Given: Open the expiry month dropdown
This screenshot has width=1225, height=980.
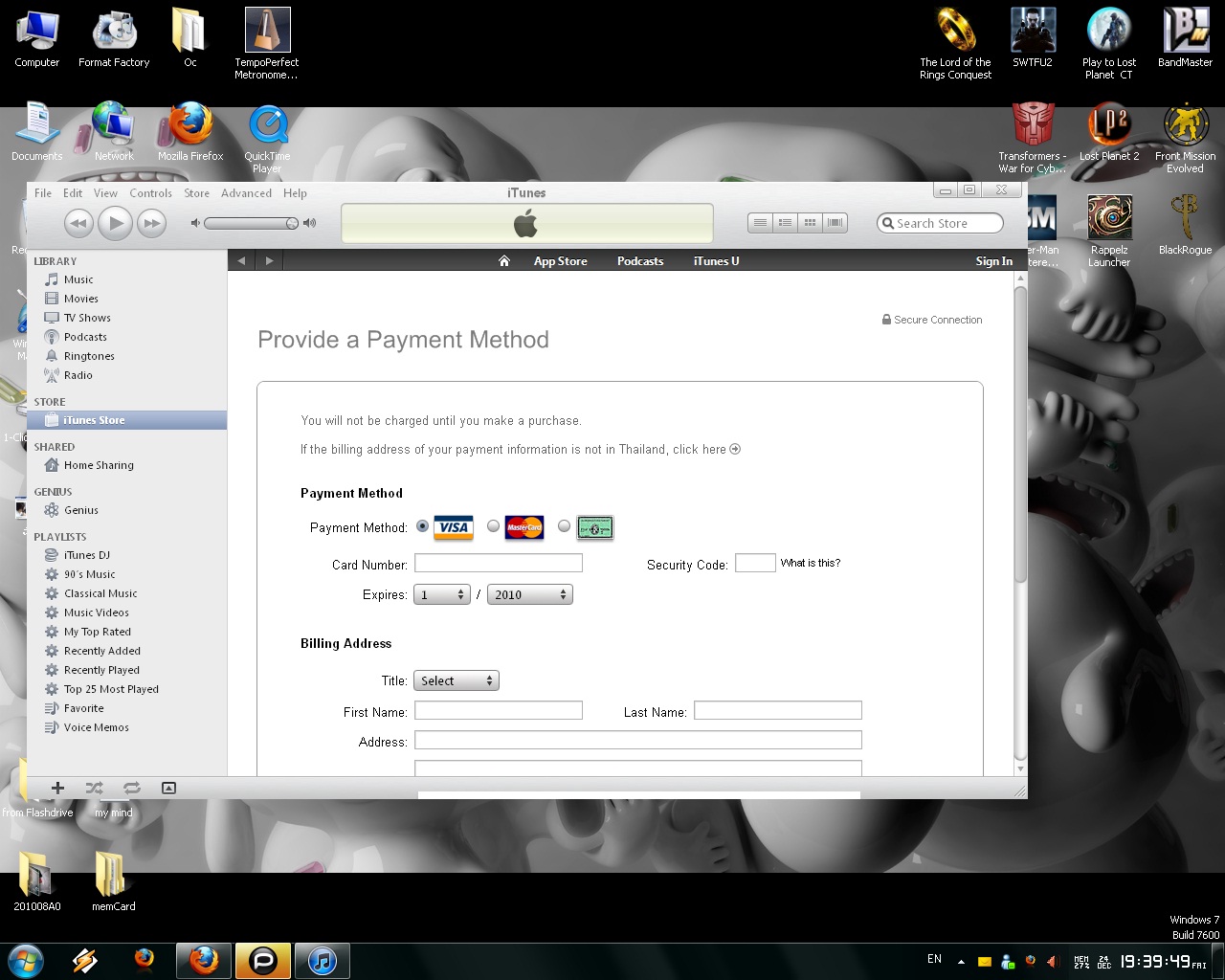Looking at the screenshot, I should tap(442, 594).
